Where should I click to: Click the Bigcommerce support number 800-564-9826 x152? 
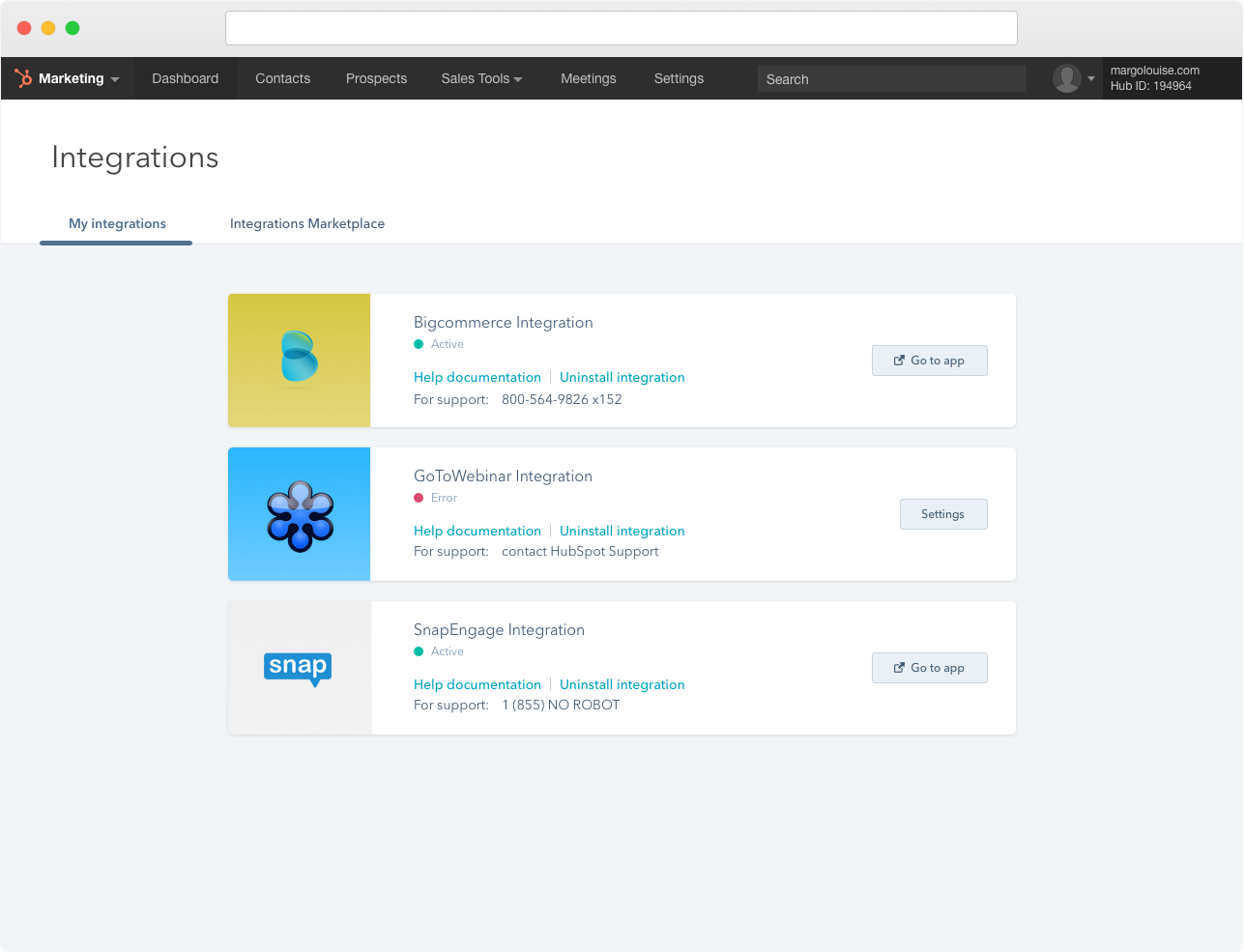click(x=562, y=399)
